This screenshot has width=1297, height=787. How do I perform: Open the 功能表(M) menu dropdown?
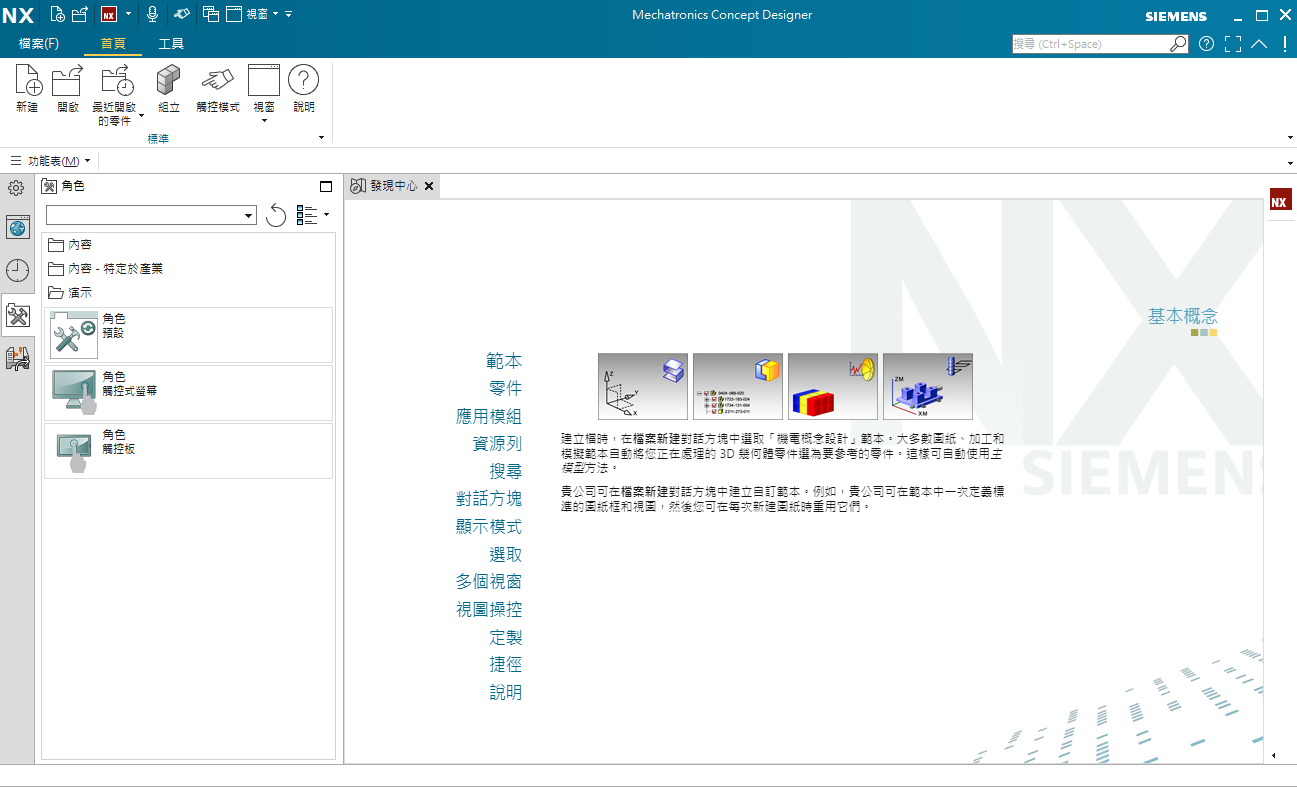(x=50, y=161)
